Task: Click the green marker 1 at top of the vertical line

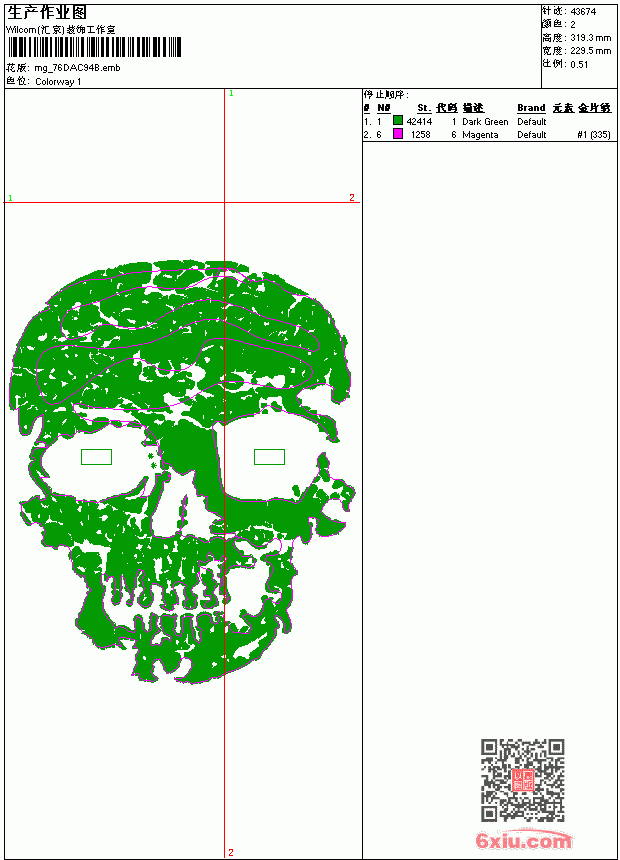Action: (232, 94)
